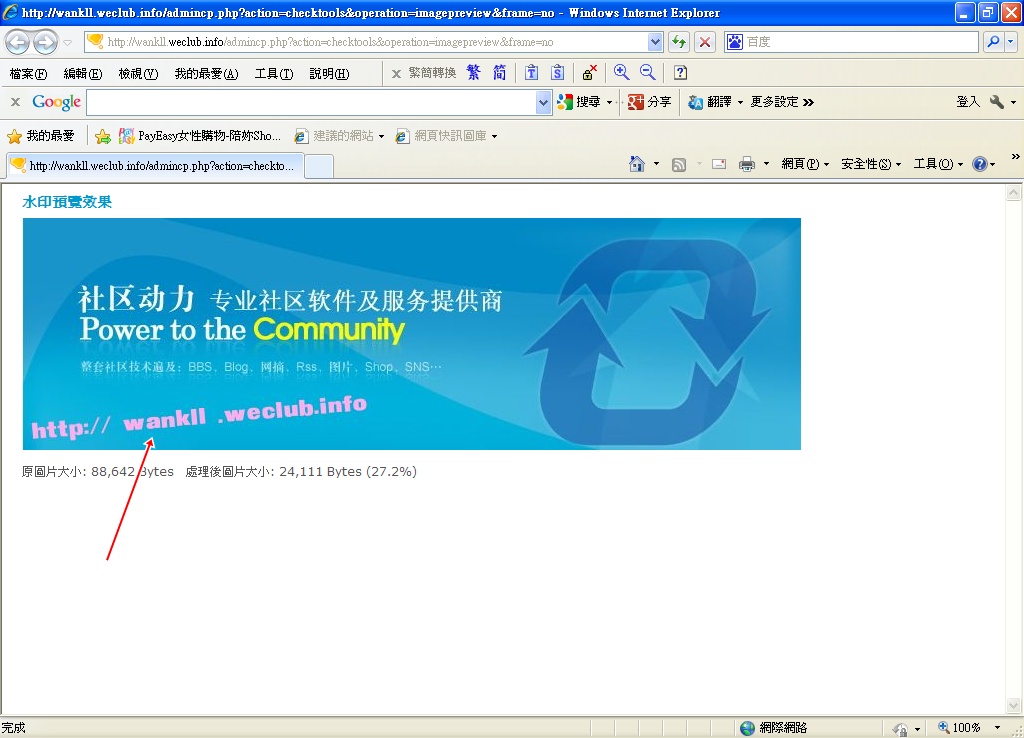Open 更多設定 more settings chevron

click(x=782, y=102)
